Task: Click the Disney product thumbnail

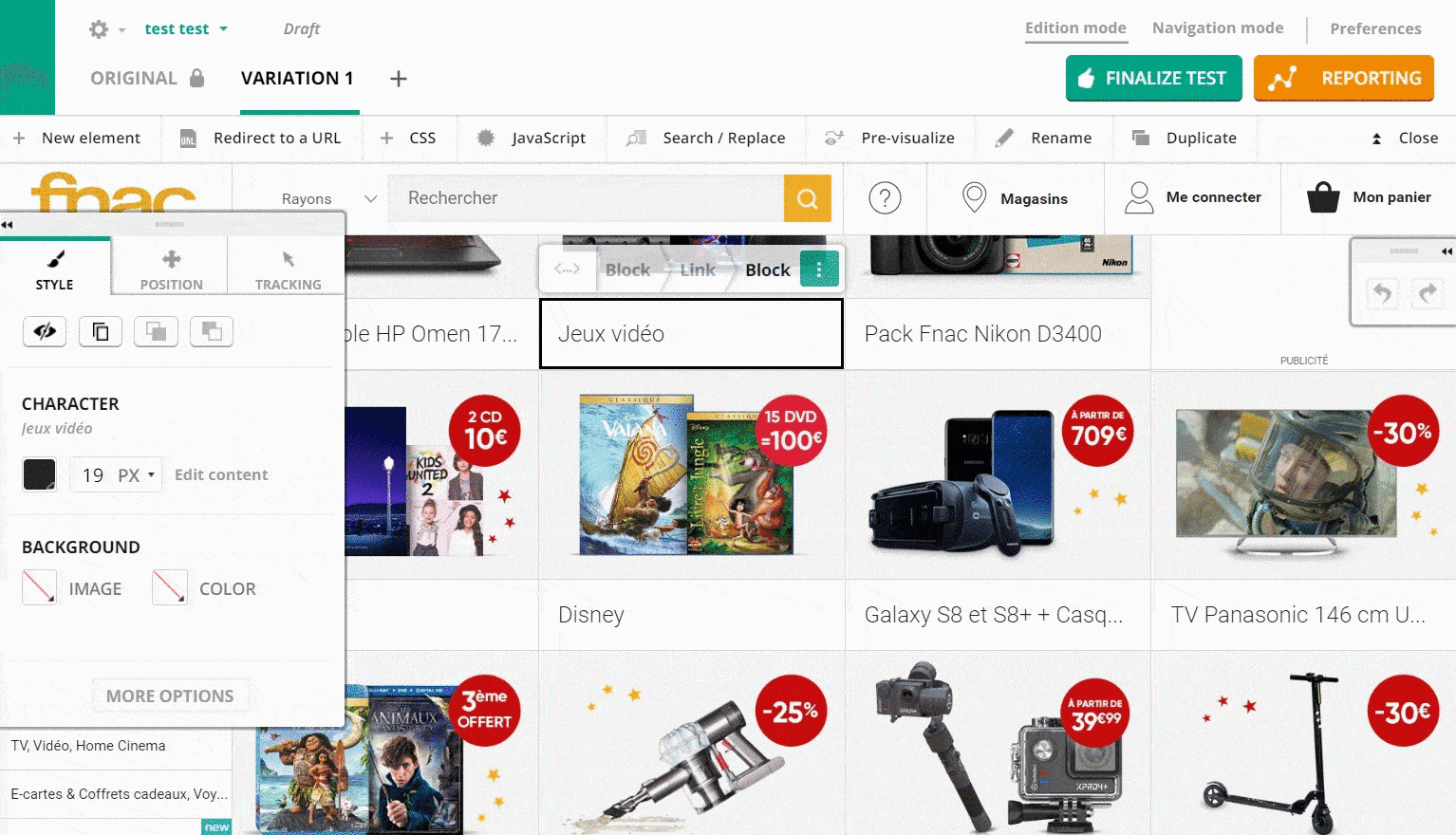Action: (x=691, y=474)
